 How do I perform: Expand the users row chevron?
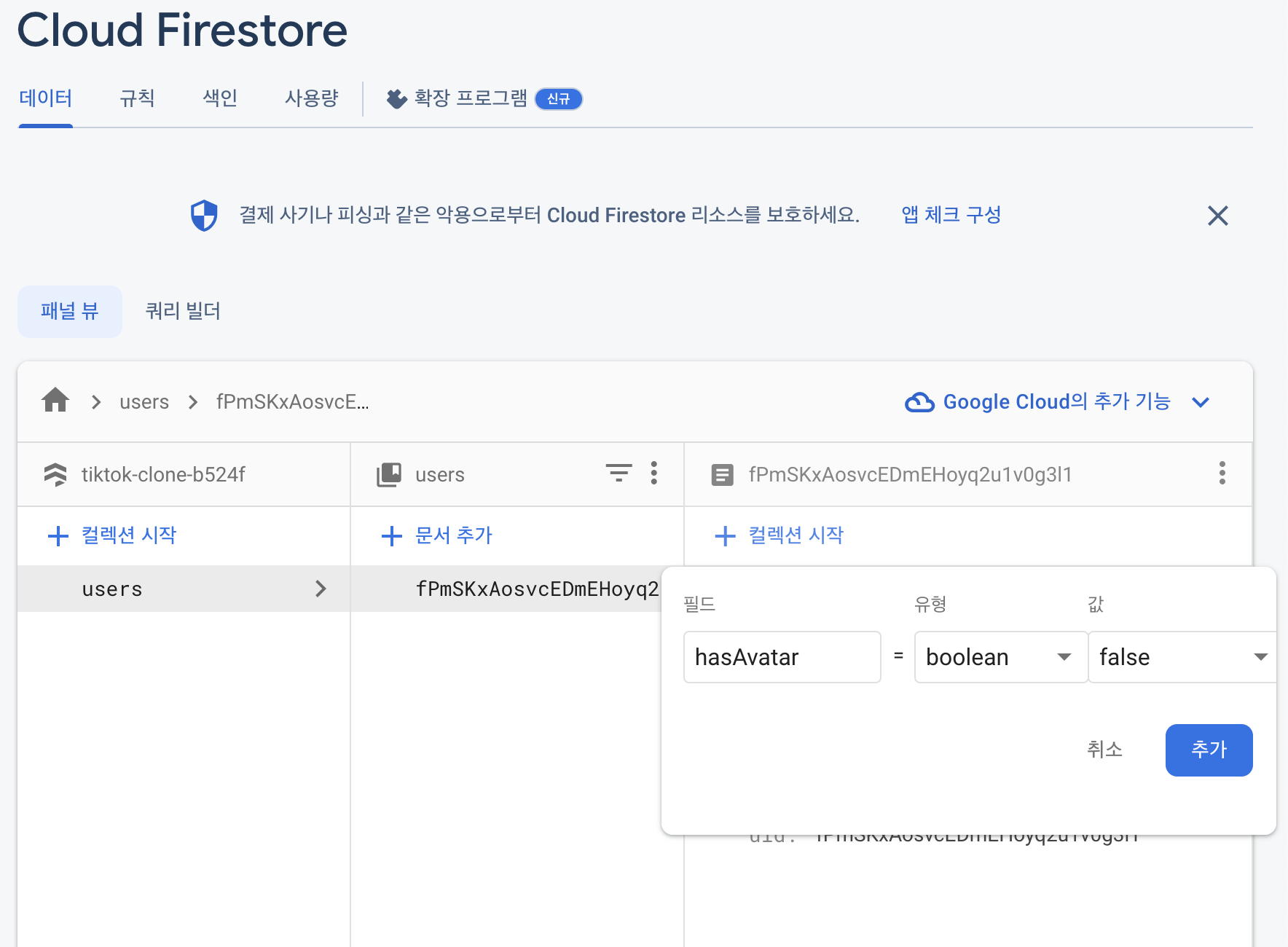(321, 589)
